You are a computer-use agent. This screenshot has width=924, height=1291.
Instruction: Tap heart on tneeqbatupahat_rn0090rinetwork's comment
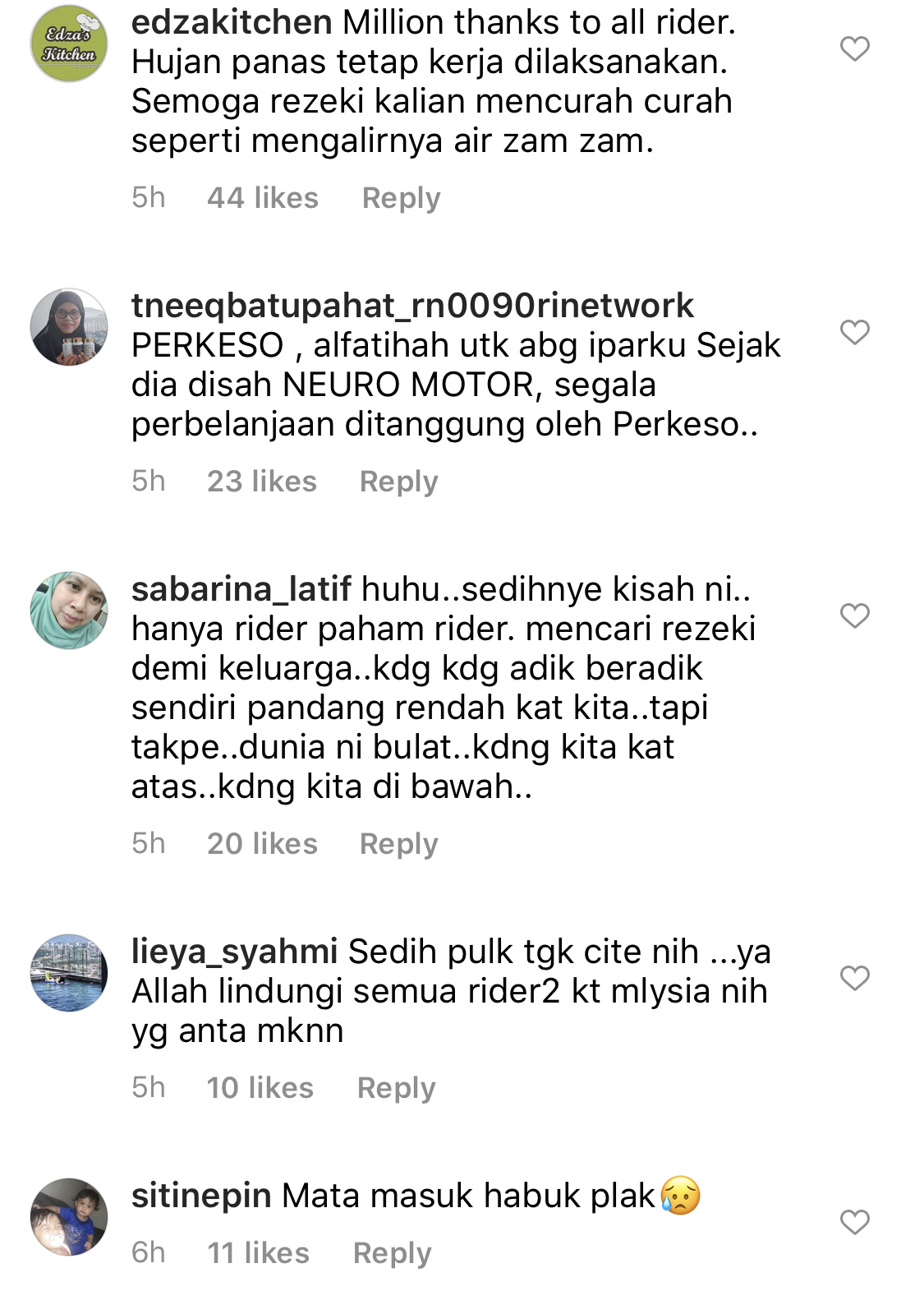854,332
